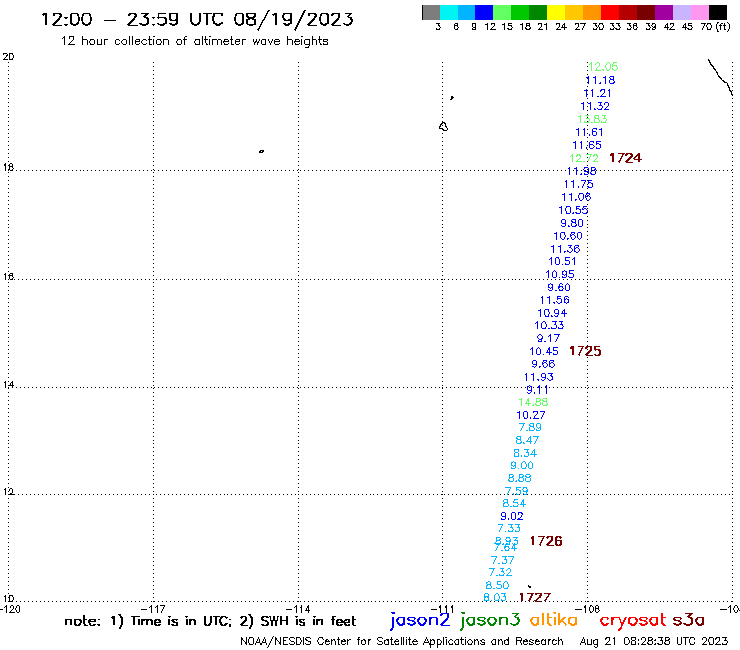Click the 10.27 wave height reading
Image resolution: width=740 pixels, height=650 pixels.
point(531,415)
